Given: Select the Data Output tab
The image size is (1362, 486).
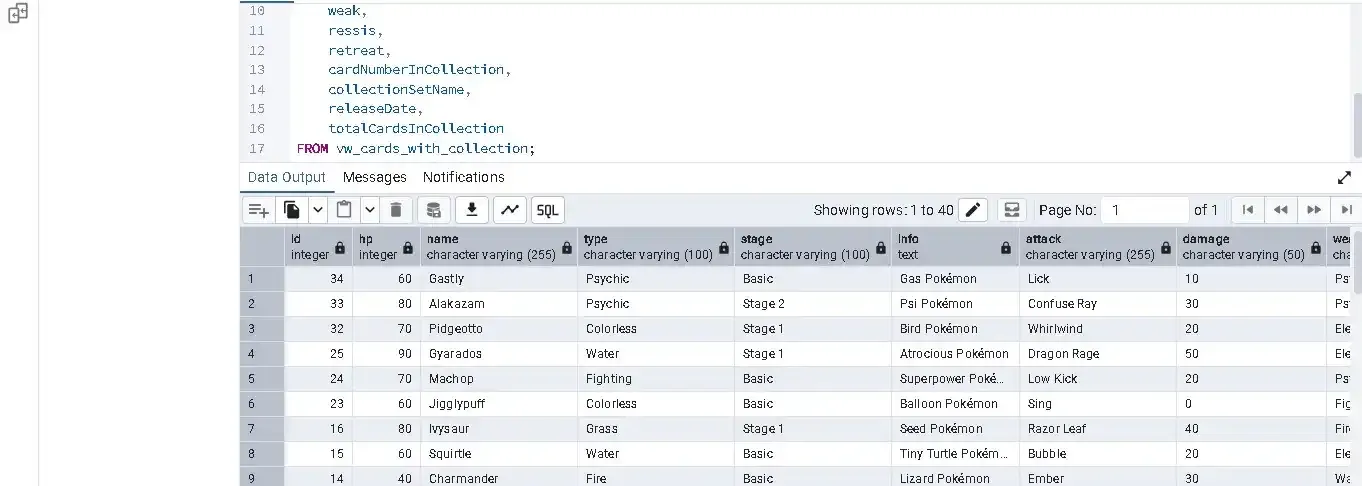Looking at the screenshot, I should coord(286,177).
